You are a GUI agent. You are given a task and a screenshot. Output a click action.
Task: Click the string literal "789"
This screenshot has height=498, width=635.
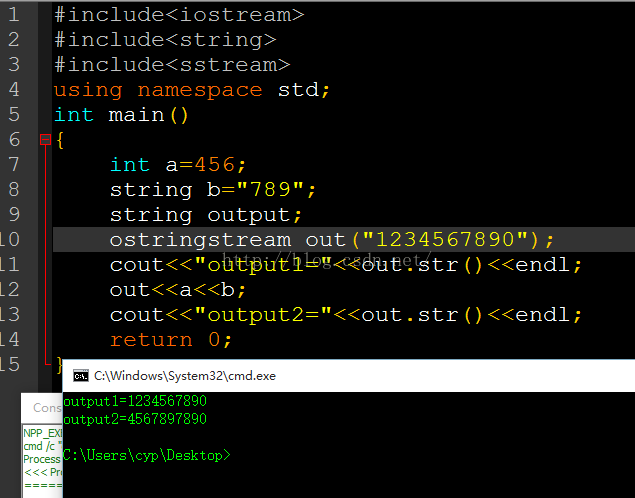(x=270, y=189)
